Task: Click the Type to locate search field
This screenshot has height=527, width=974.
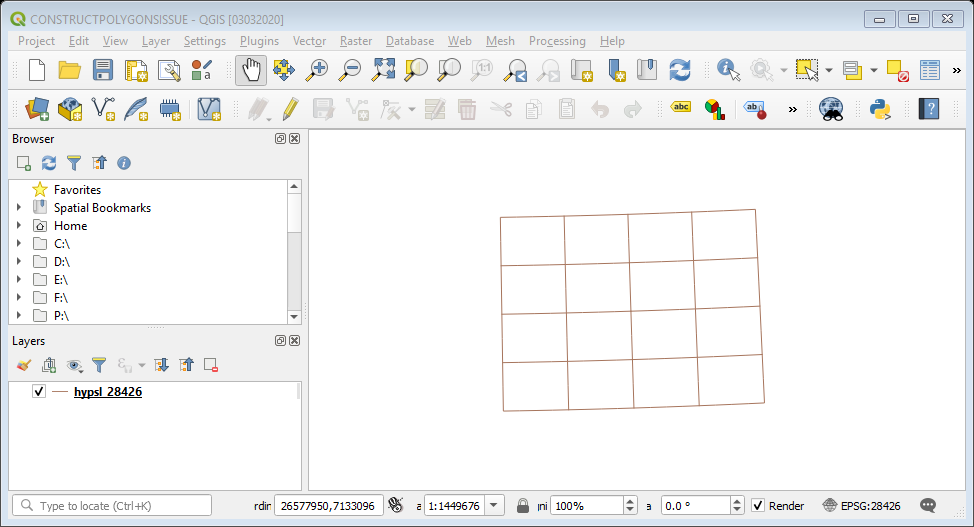Action: [112, 505]
